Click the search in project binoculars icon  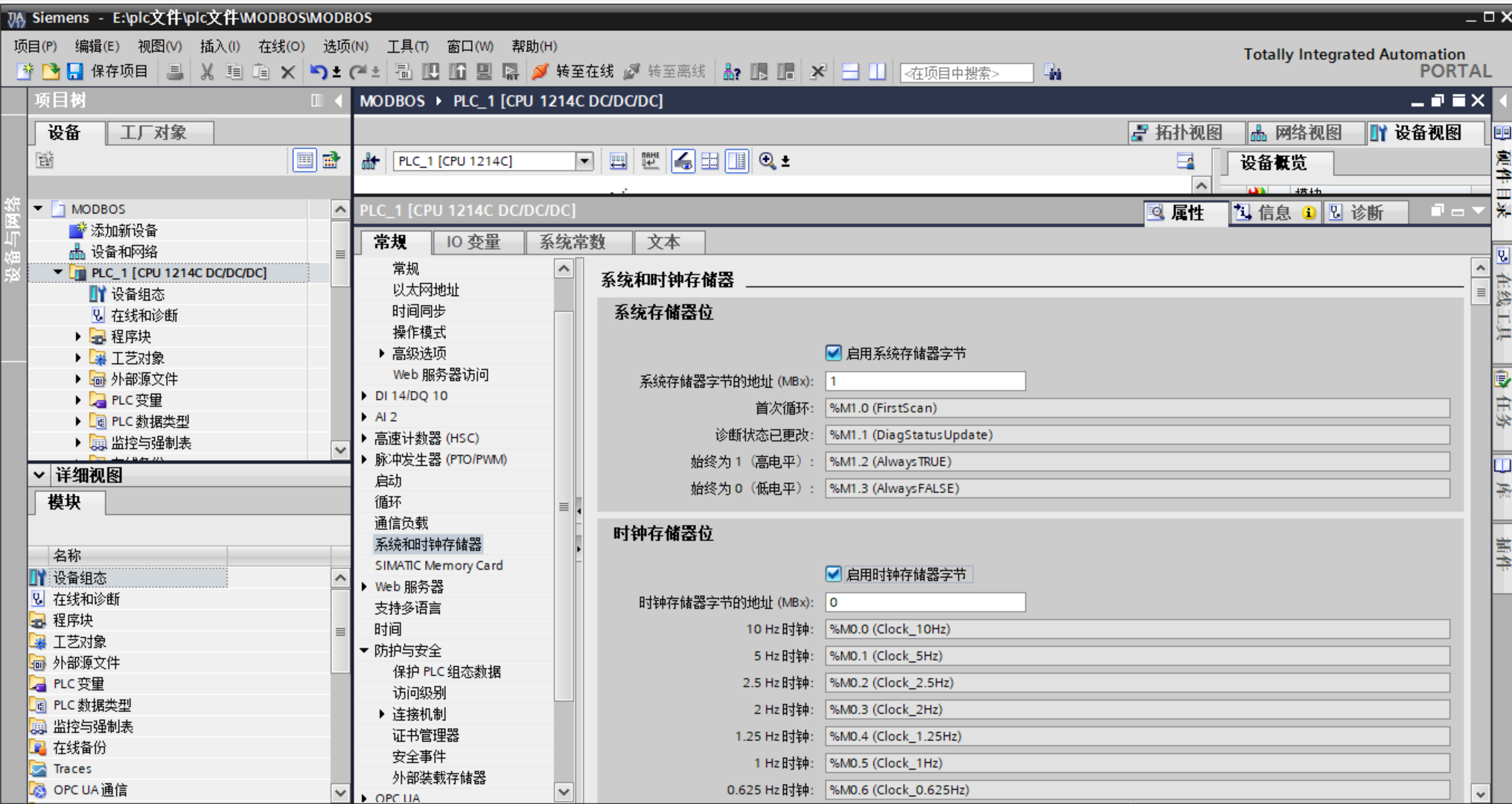tap(1053, 72)
